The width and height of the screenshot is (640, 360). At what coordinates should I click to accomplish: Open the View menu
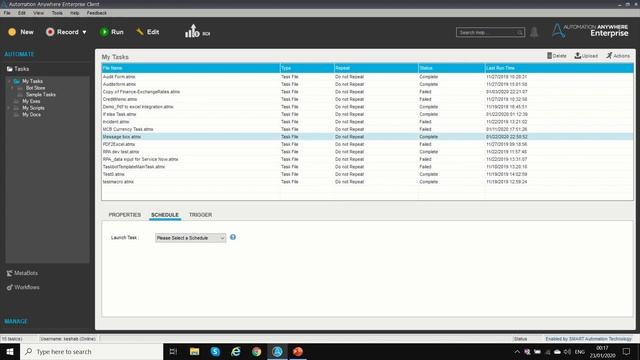point(38,13)
